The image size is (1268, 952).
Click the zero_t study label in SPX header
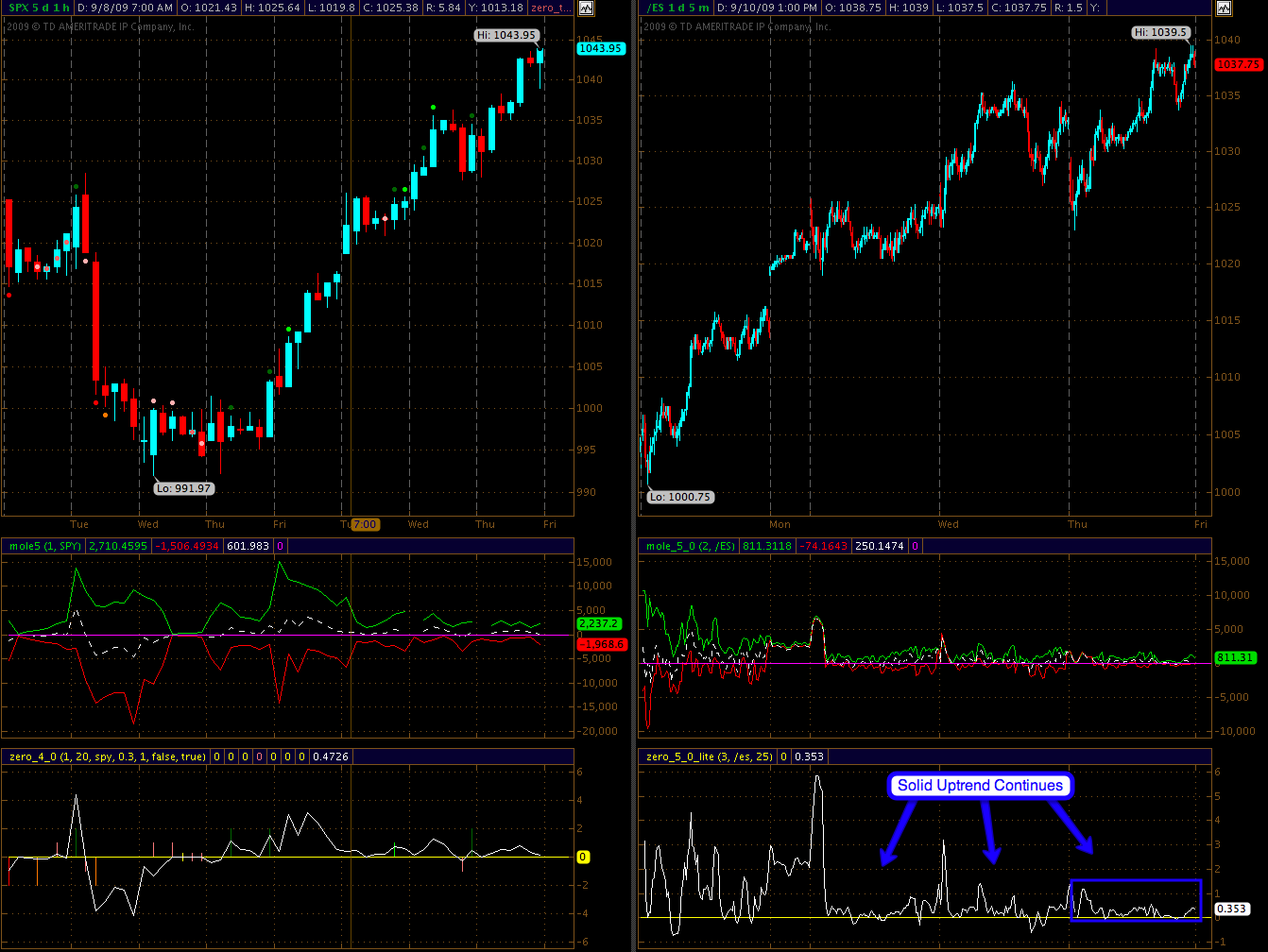[550, 8]
